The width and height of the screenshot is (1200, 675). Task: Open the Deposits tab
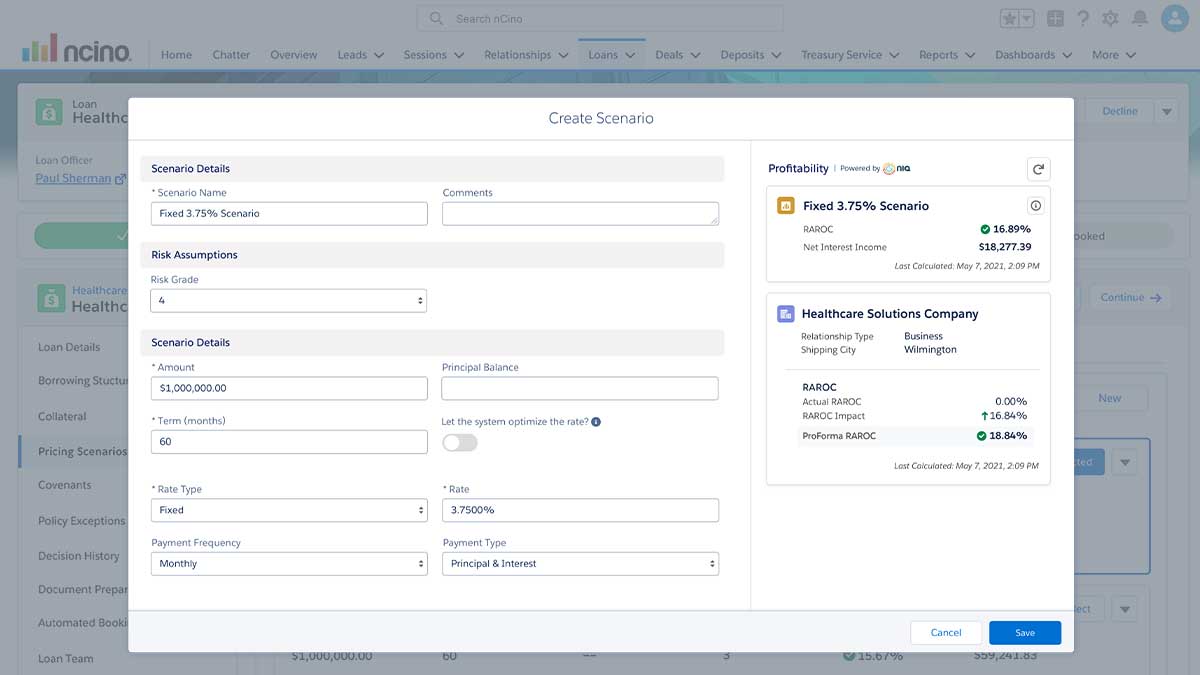coord(742,55)
